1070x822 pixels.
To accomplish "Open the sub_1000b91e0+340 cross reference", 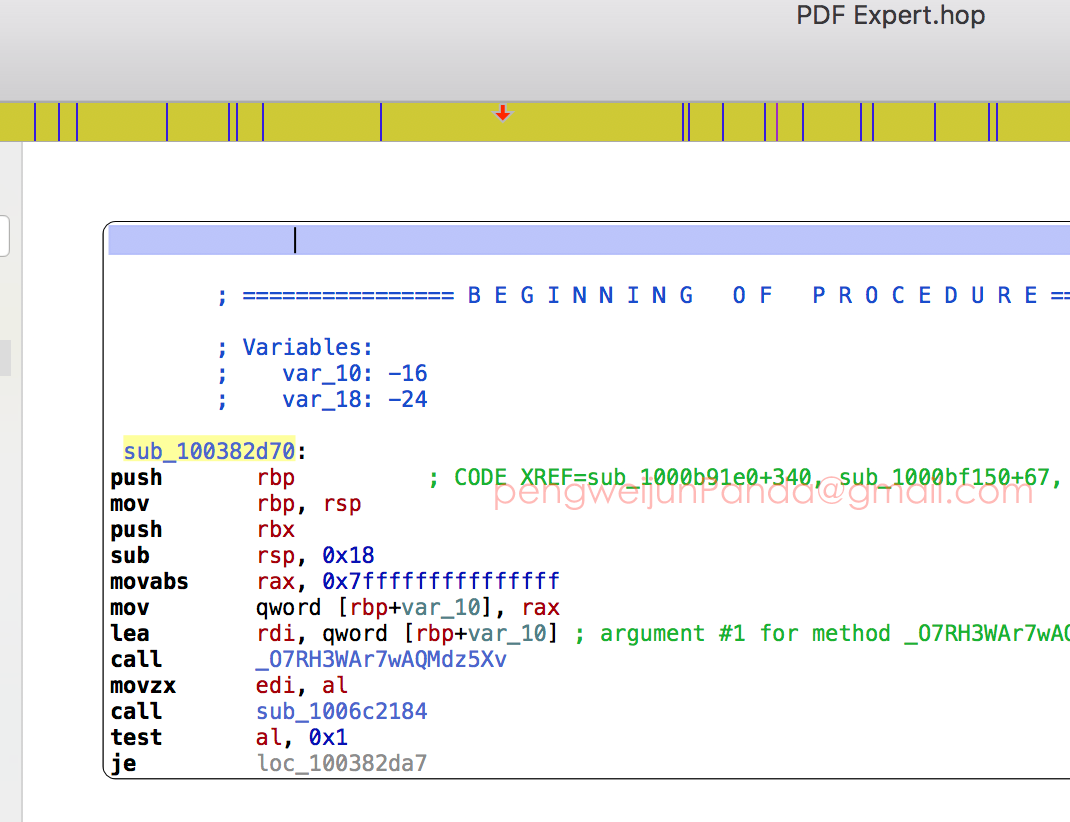I will 699,477.
